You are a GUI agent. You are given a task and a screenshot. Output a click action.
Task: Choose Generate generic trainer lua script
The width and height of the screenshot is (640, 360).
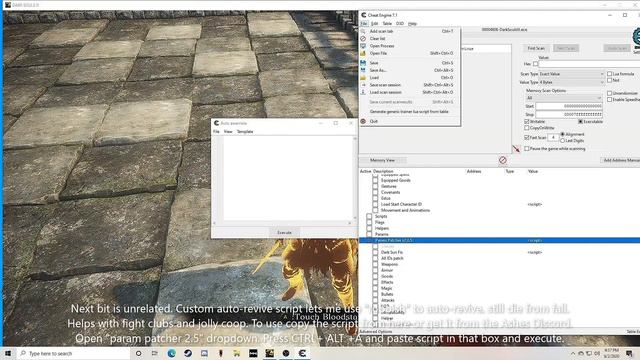[x=409, y=111]
